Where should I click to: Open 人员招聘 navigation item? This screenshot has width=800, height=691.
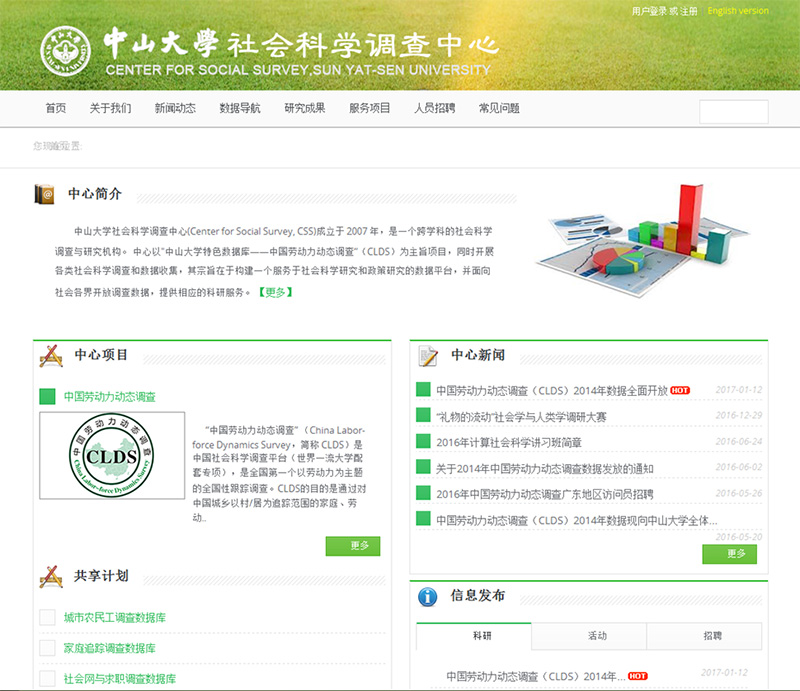click(434, 108)
